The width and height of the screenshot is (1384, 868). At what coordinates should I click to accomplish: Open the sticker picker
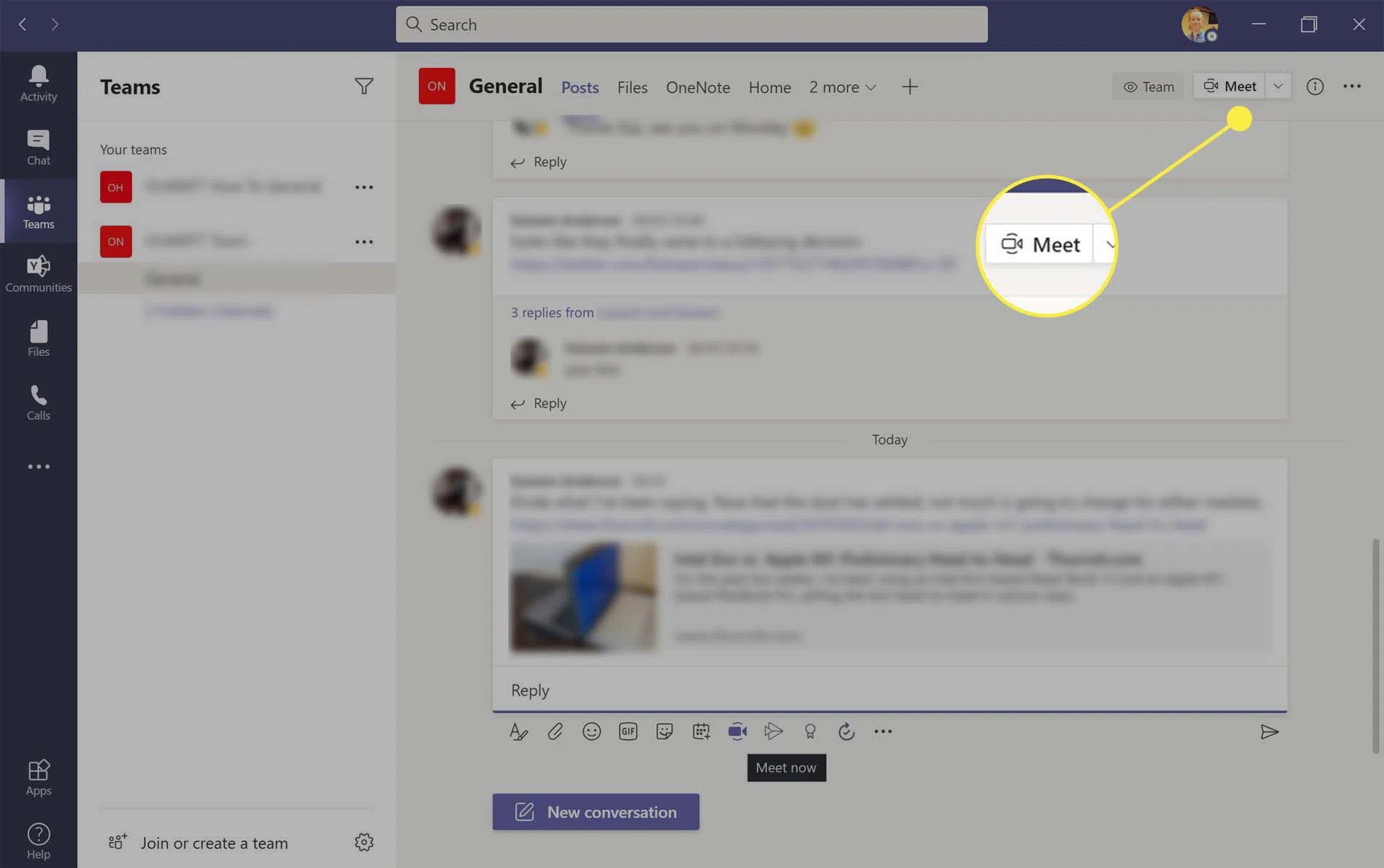coord(664,732)
